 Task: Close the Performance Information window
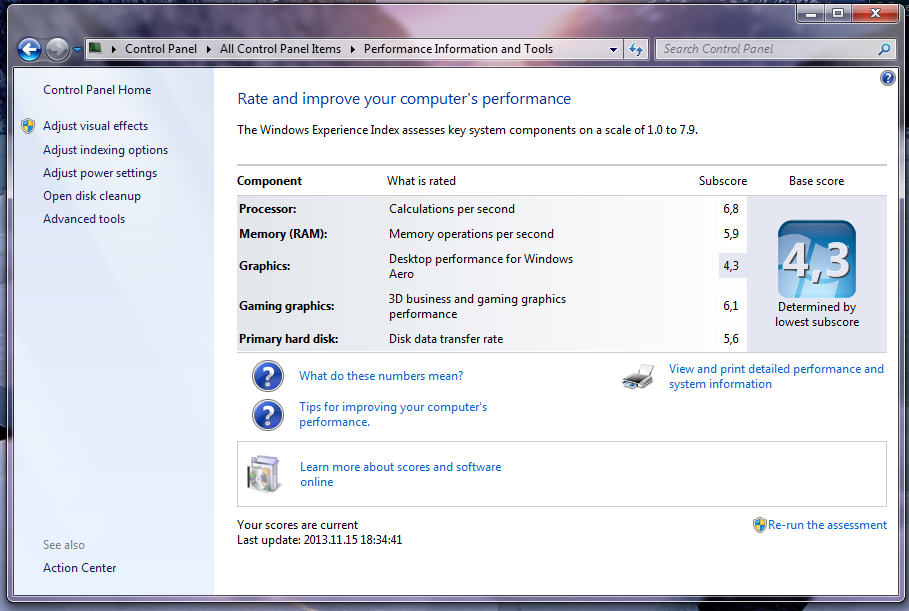tap(875, 13)
